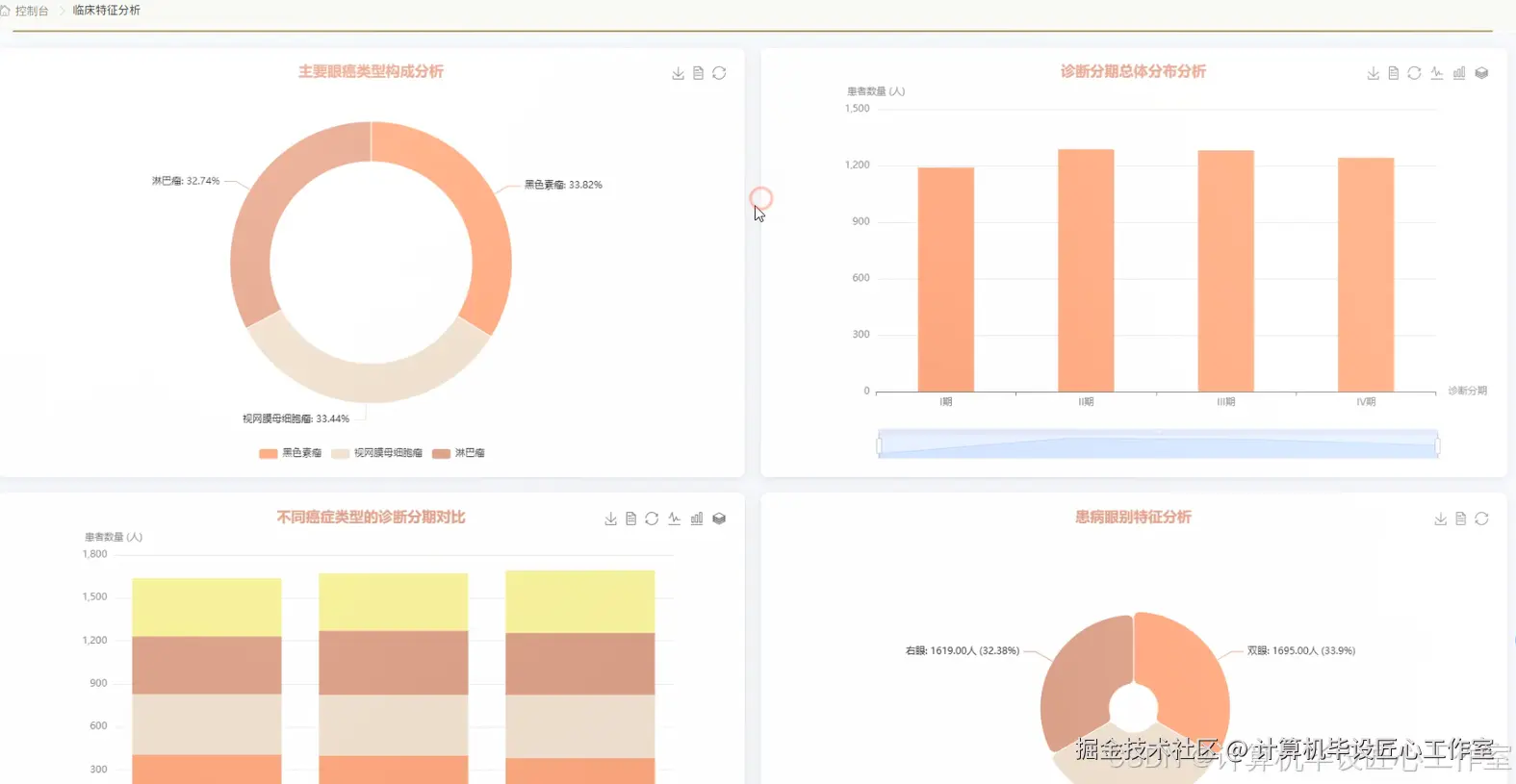Open data view for 主要眼癌类型构成分析 chart

point(699,73)
